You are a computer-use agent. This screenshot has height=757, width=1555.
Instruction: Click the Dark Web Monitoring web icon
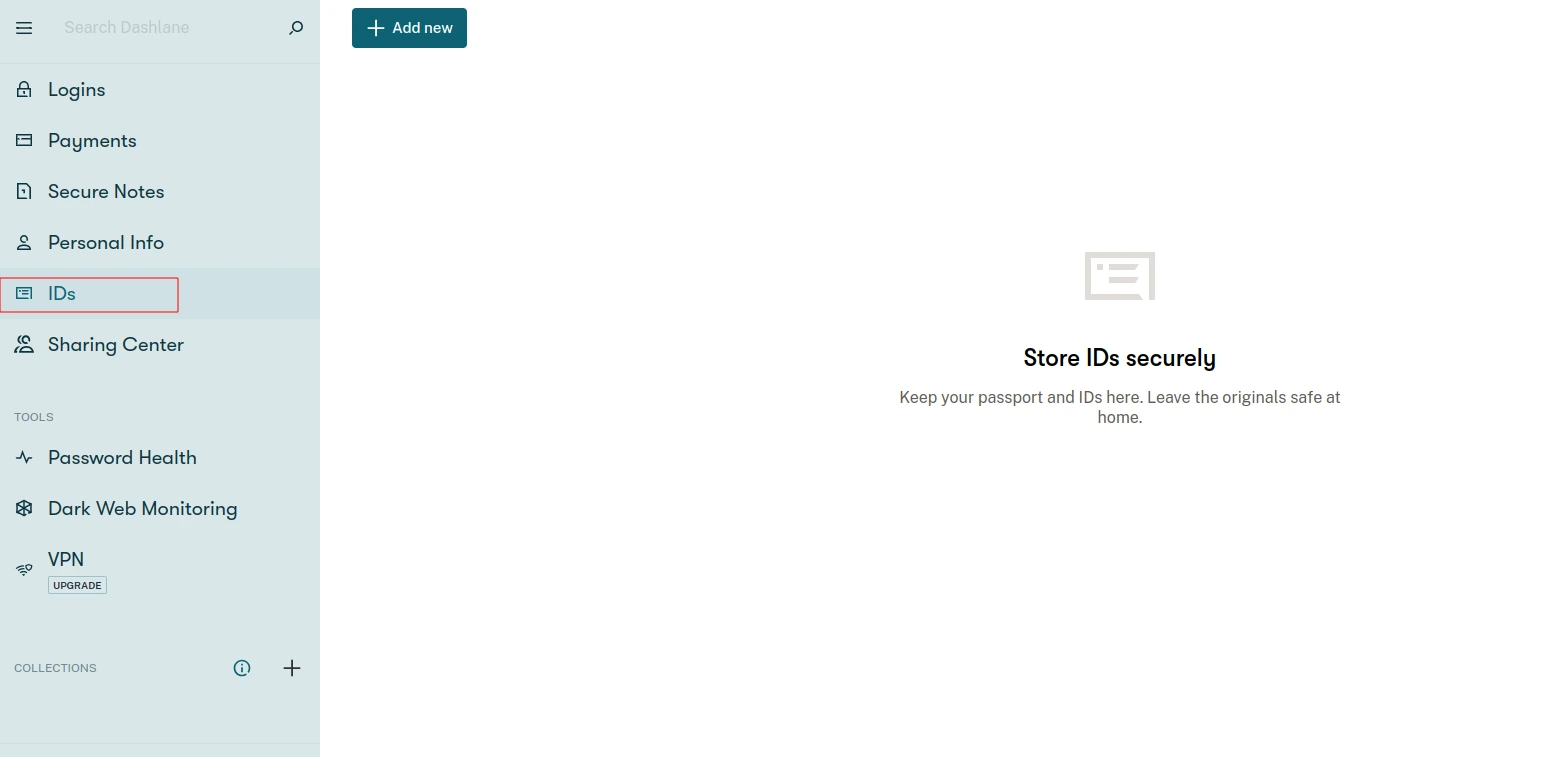point(24,509)
